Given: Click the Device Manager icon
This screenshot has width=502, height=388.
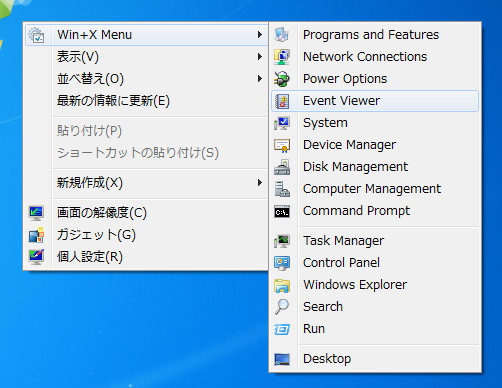Looking at the screenshot, I should [282, 145].
